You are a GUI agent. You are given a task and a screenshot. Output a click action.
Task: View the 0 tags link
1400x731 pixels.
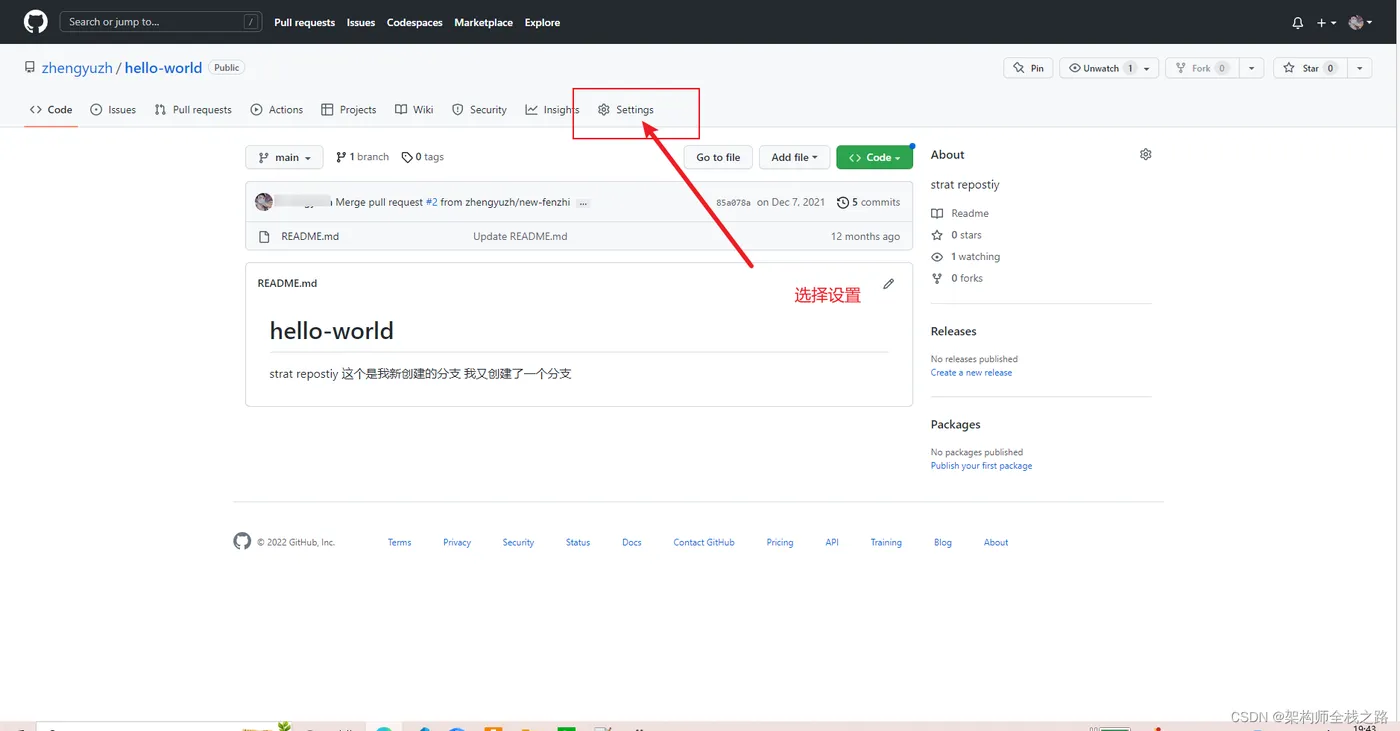[422, 157]
